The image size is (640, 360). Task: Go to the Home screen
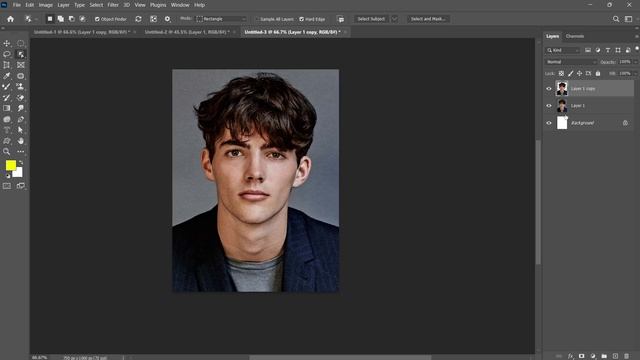tap(11, 19)
